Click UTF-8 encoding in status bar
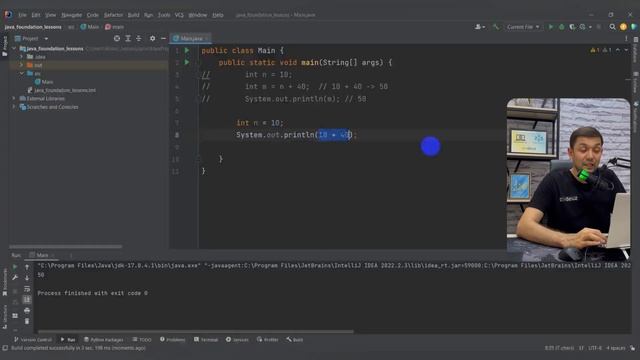Screen dimensions: 640x360 (595, 348)
